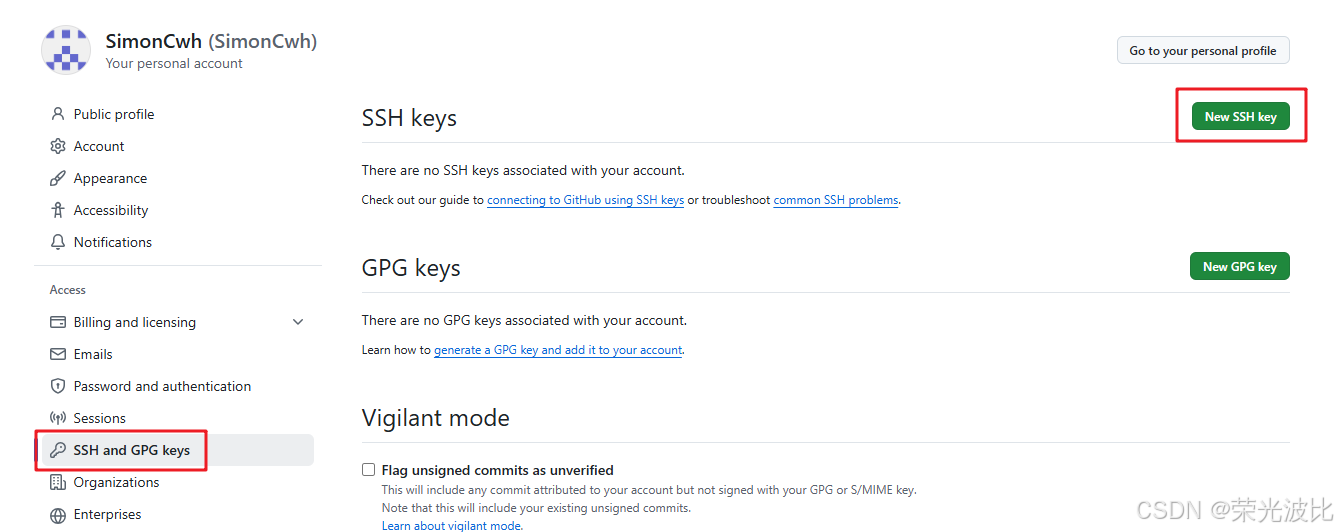Expand the Billing and licensing chevron

[297, 322]
